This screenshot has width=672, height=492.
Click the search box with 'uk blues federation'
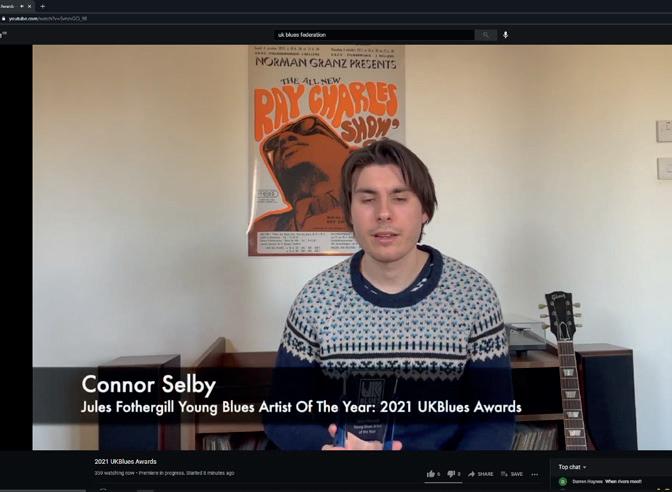point(374,35)
